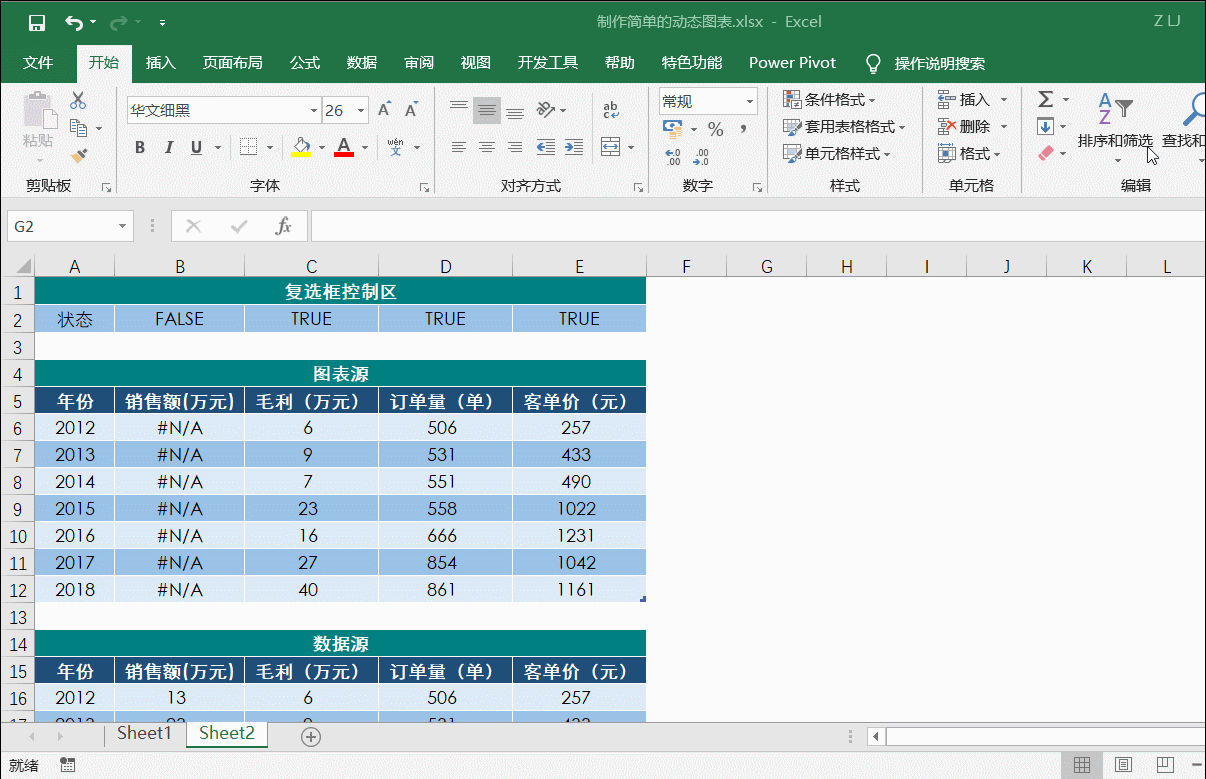This screenshot has height=779, width=1206.
Task: Click the Clear eraser icon
Action: [x=1045, y=154]
